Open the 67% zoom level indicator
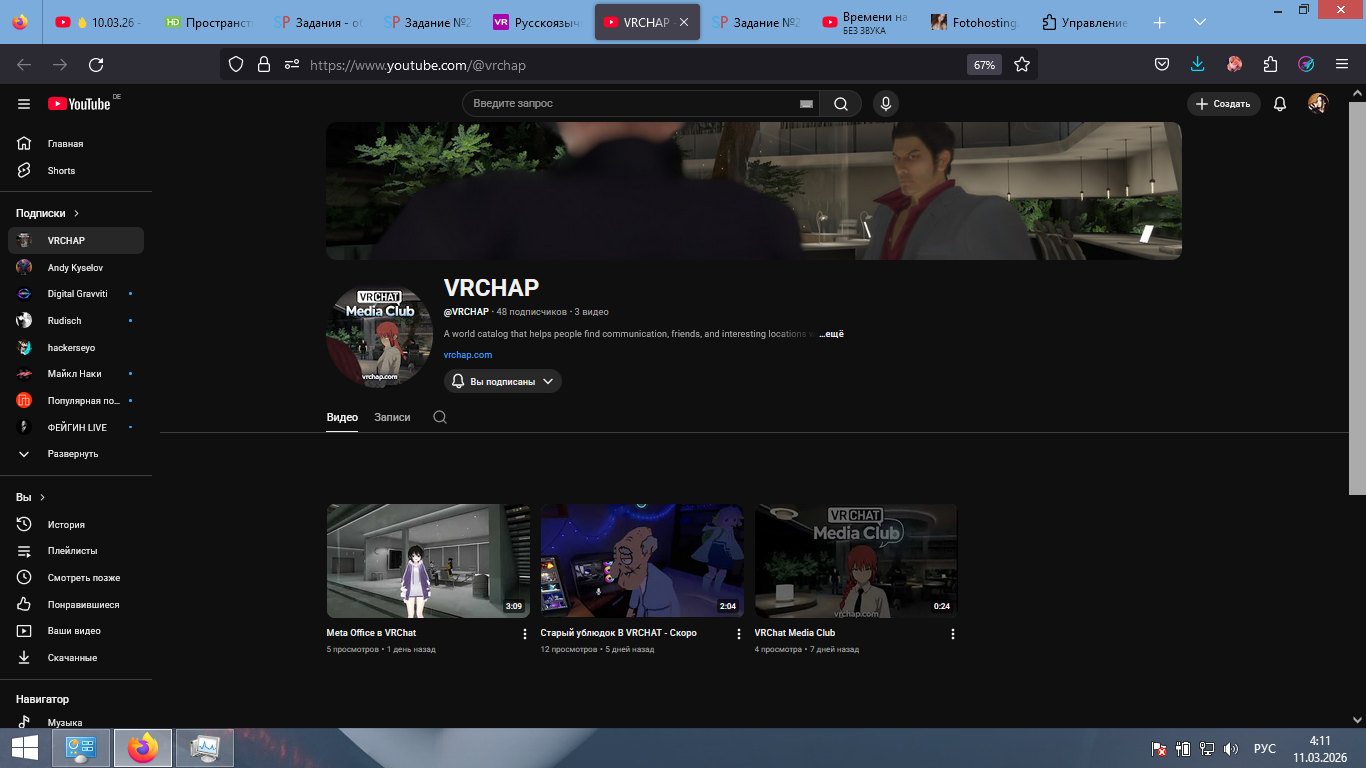The image size is (1366, 768). click(984, 65)
